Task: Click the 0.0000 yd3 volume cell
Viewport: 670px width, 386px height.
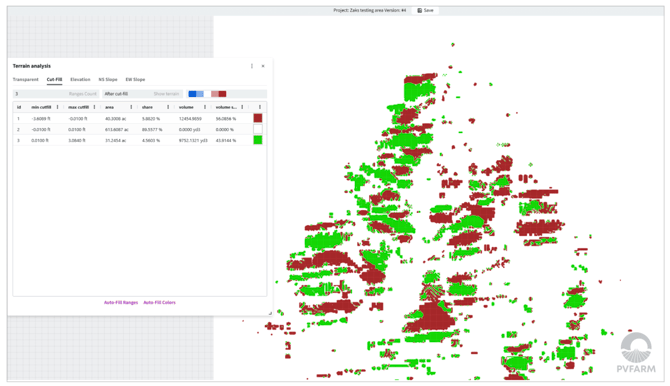Action: (x=190, y=129)
